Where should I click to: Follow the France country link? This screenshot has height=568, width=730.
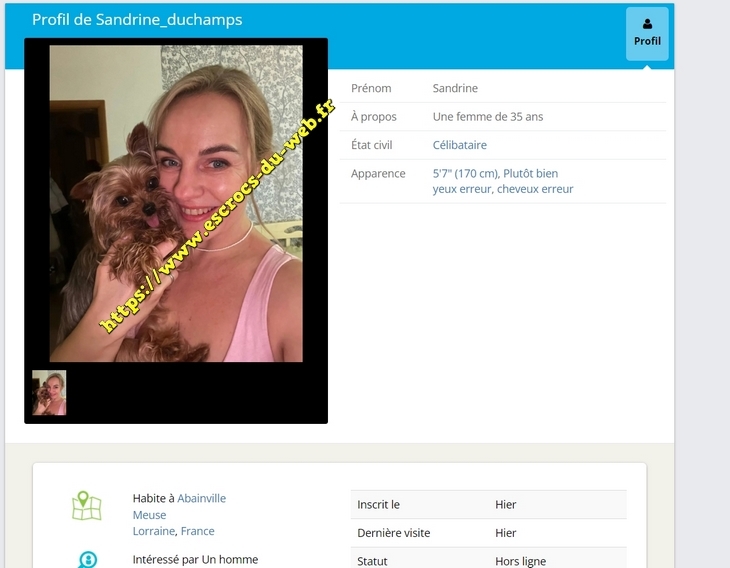coord(198,531)
